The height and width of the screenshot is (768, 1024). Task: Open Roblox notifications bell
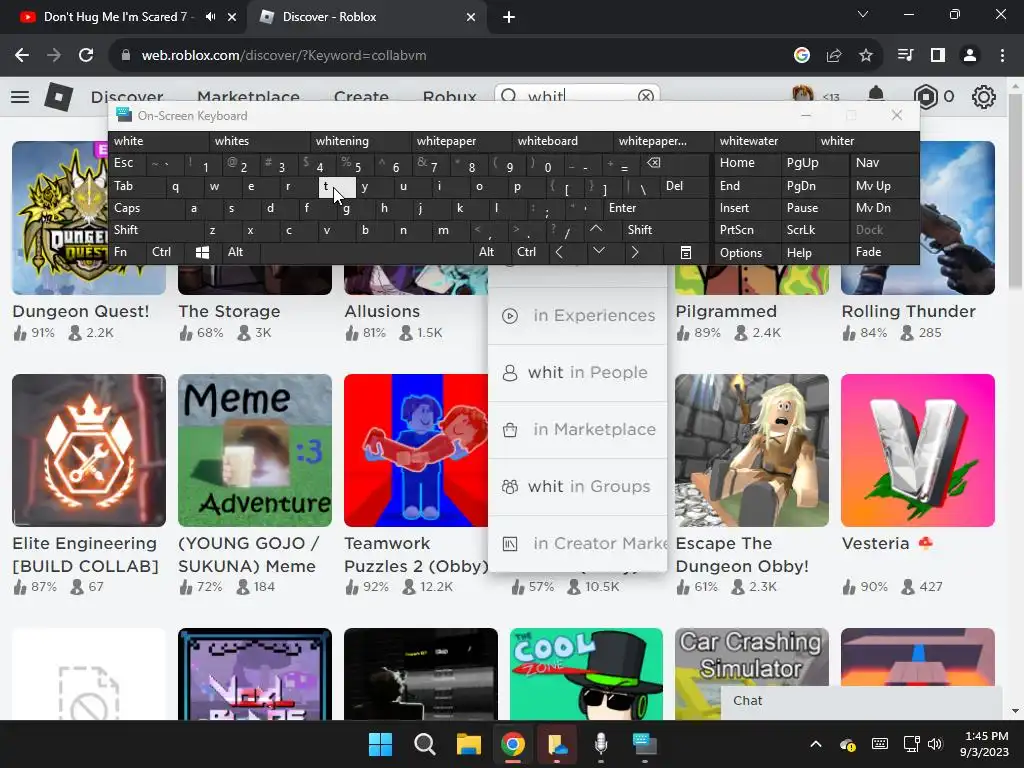point(876,95)
